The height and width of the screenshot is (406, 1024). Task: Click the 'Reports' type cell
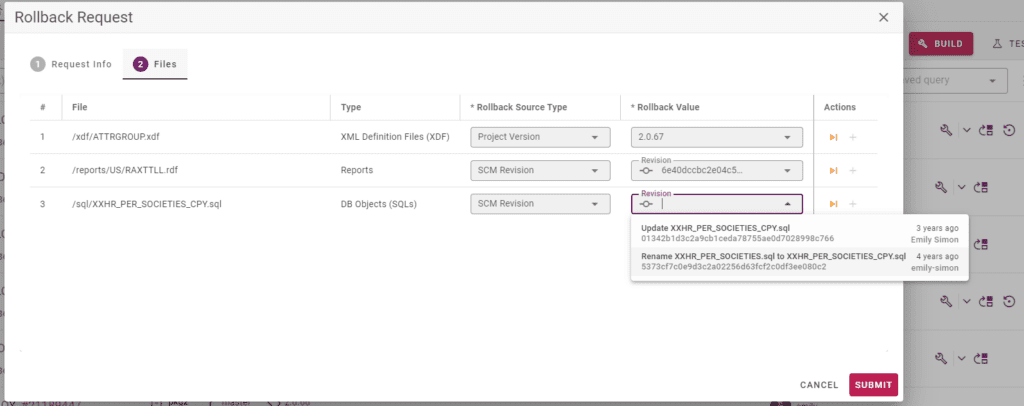click(357, 170)
